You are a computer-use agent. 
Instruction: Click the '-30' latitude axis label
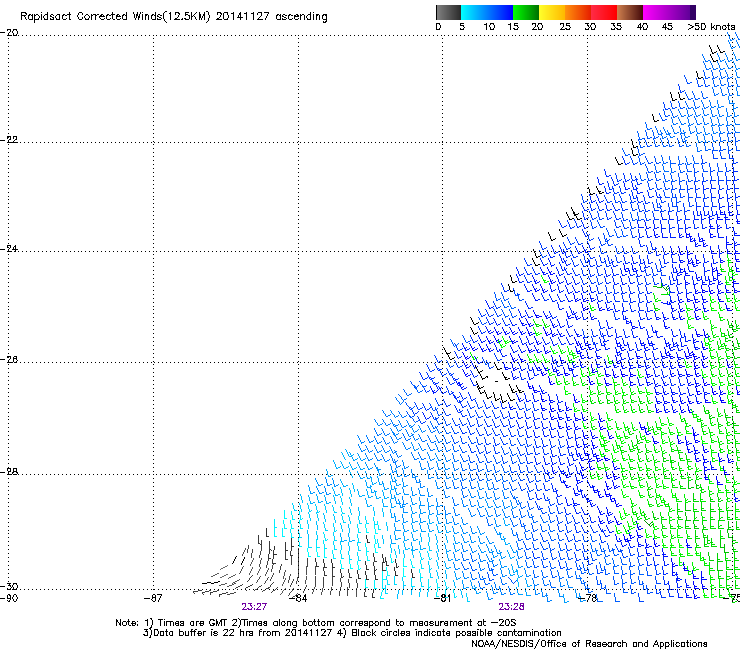(9, 586)
